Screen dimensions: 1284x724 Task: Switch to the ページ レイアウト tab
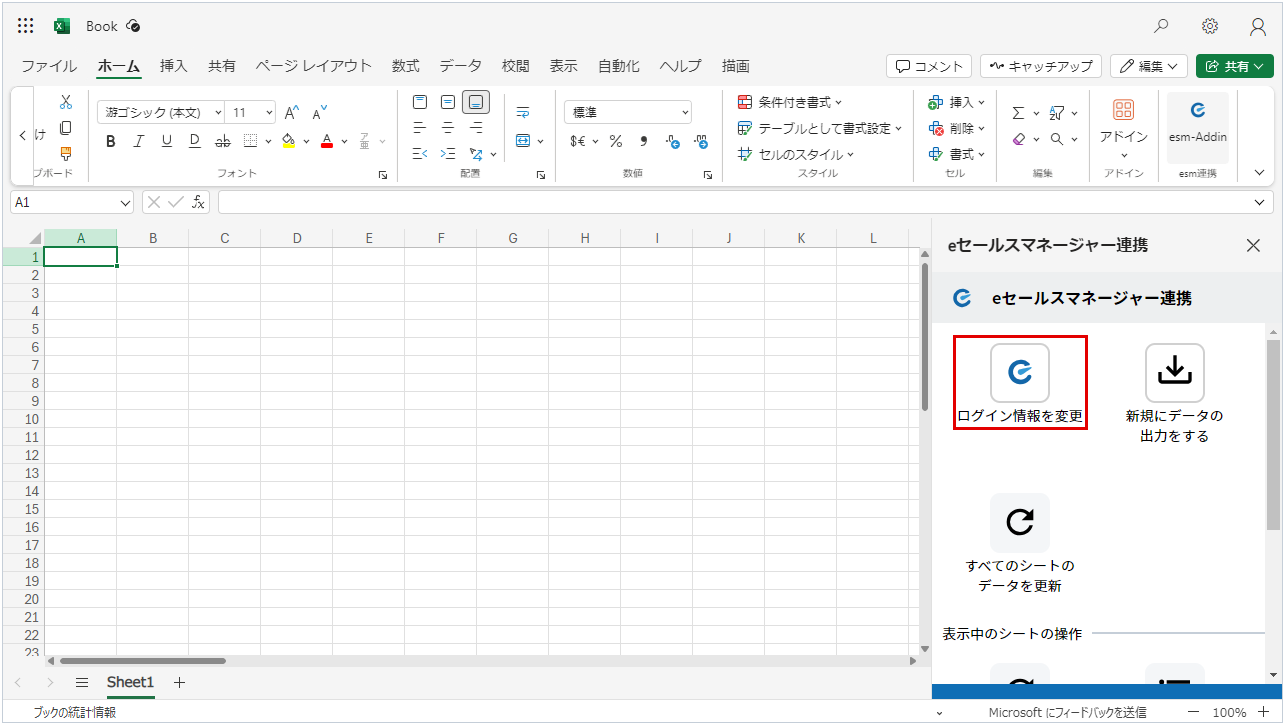[313, 66]
